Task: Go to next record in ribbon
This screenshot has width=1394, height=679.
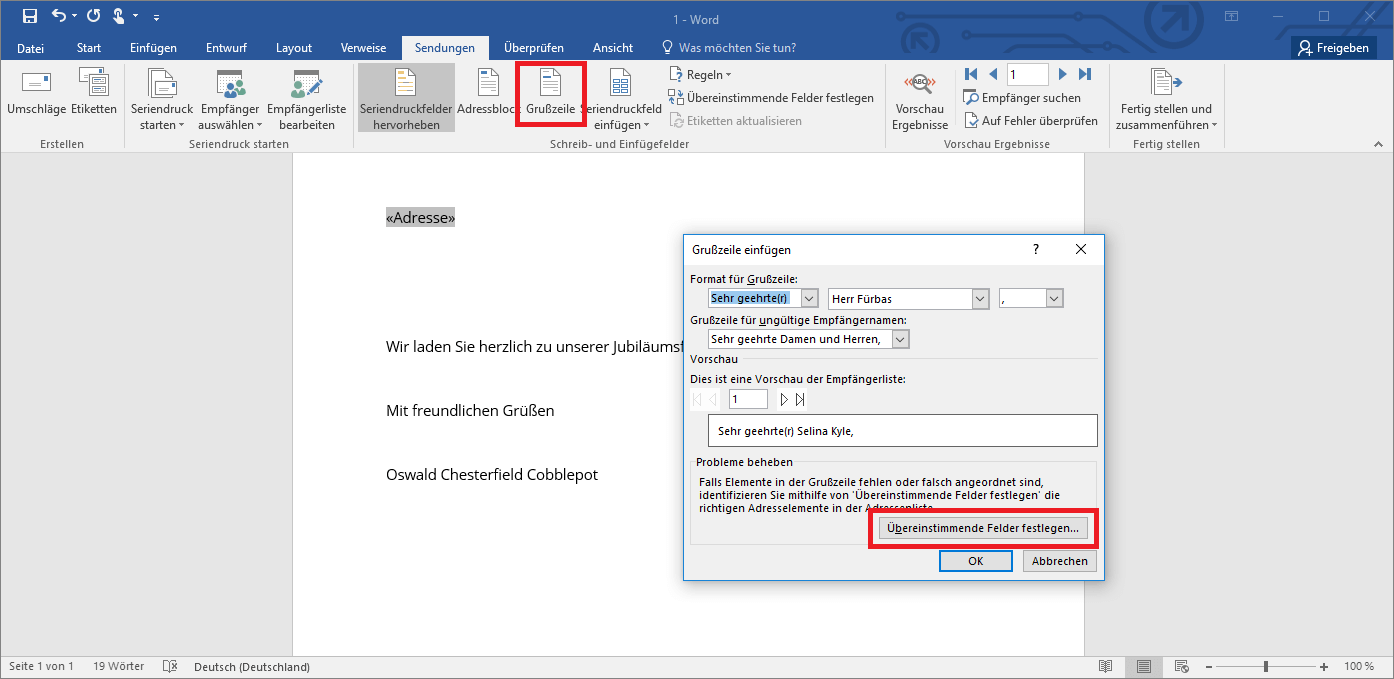Action: click(1063, 74)
